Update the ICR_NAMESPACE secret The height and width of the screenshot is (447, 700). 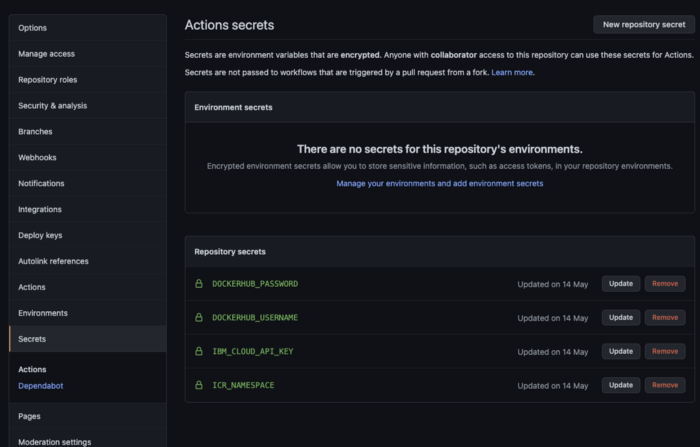(621, 385)
